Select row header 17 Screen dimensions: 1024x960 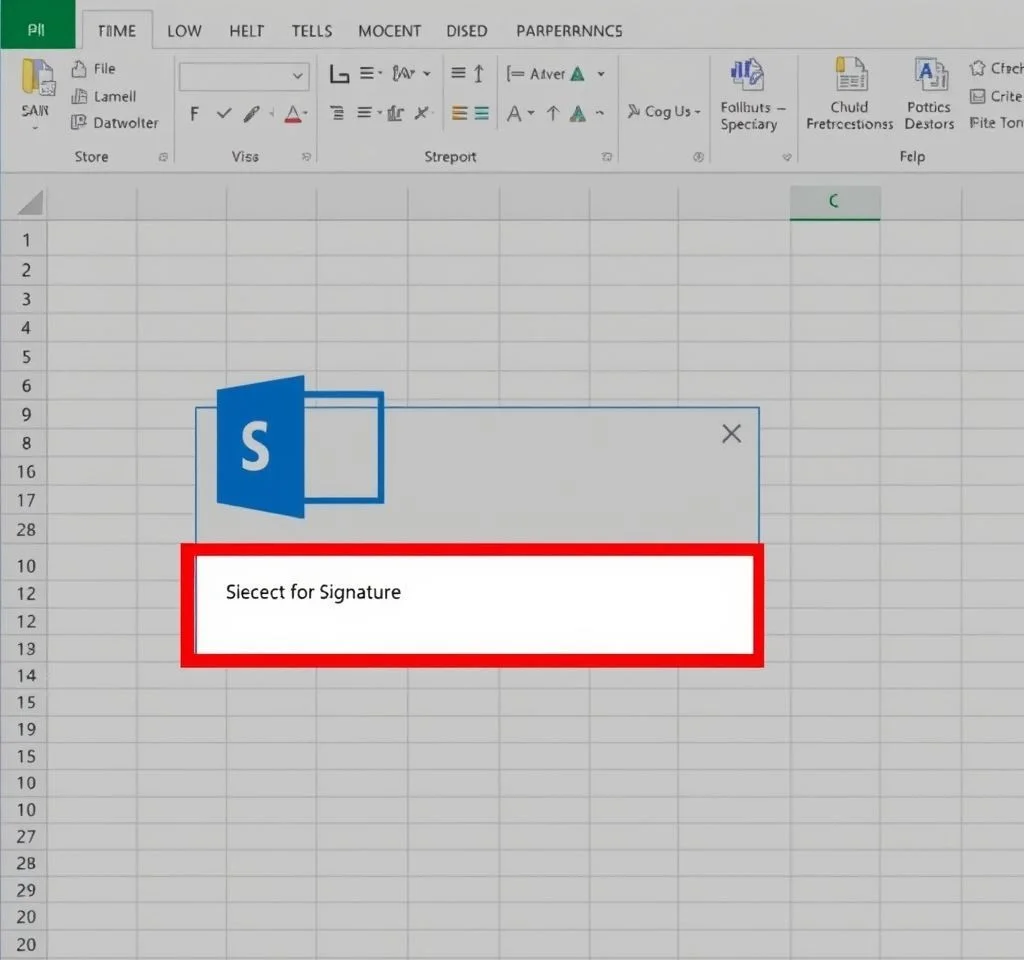pos(24,501)
